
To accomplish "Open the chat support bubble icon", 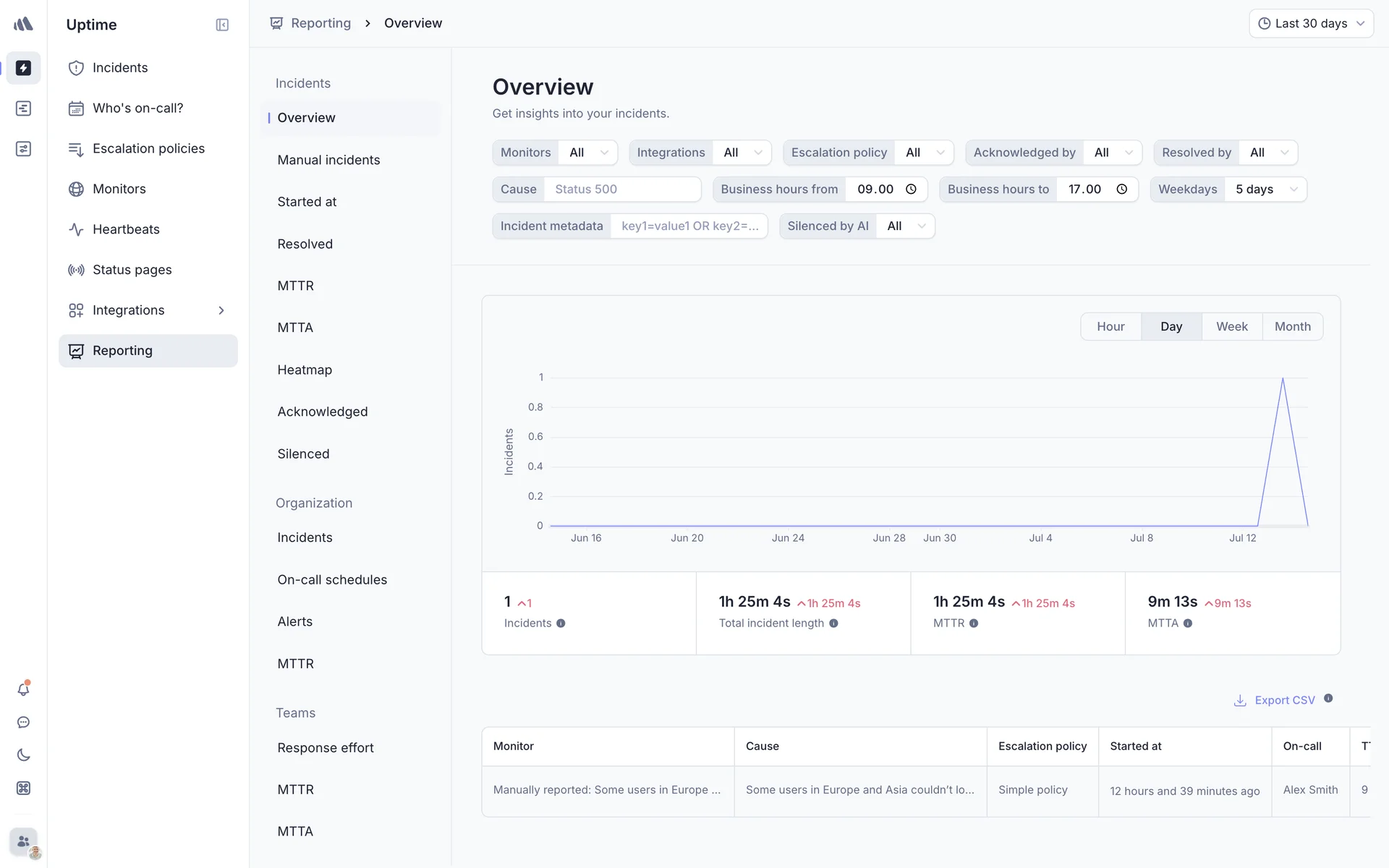I will click(23, 723).
